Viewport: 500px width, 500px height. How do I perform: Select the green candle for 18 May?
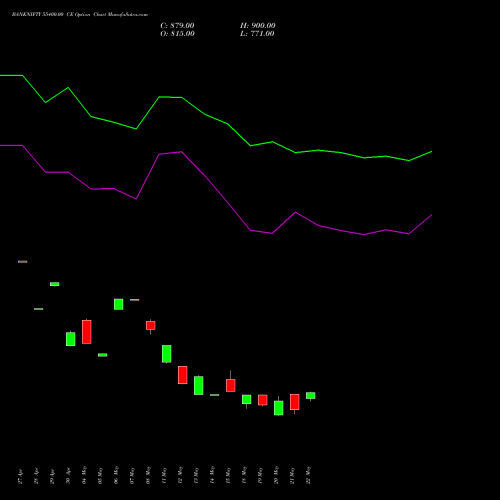pos(247,400)
